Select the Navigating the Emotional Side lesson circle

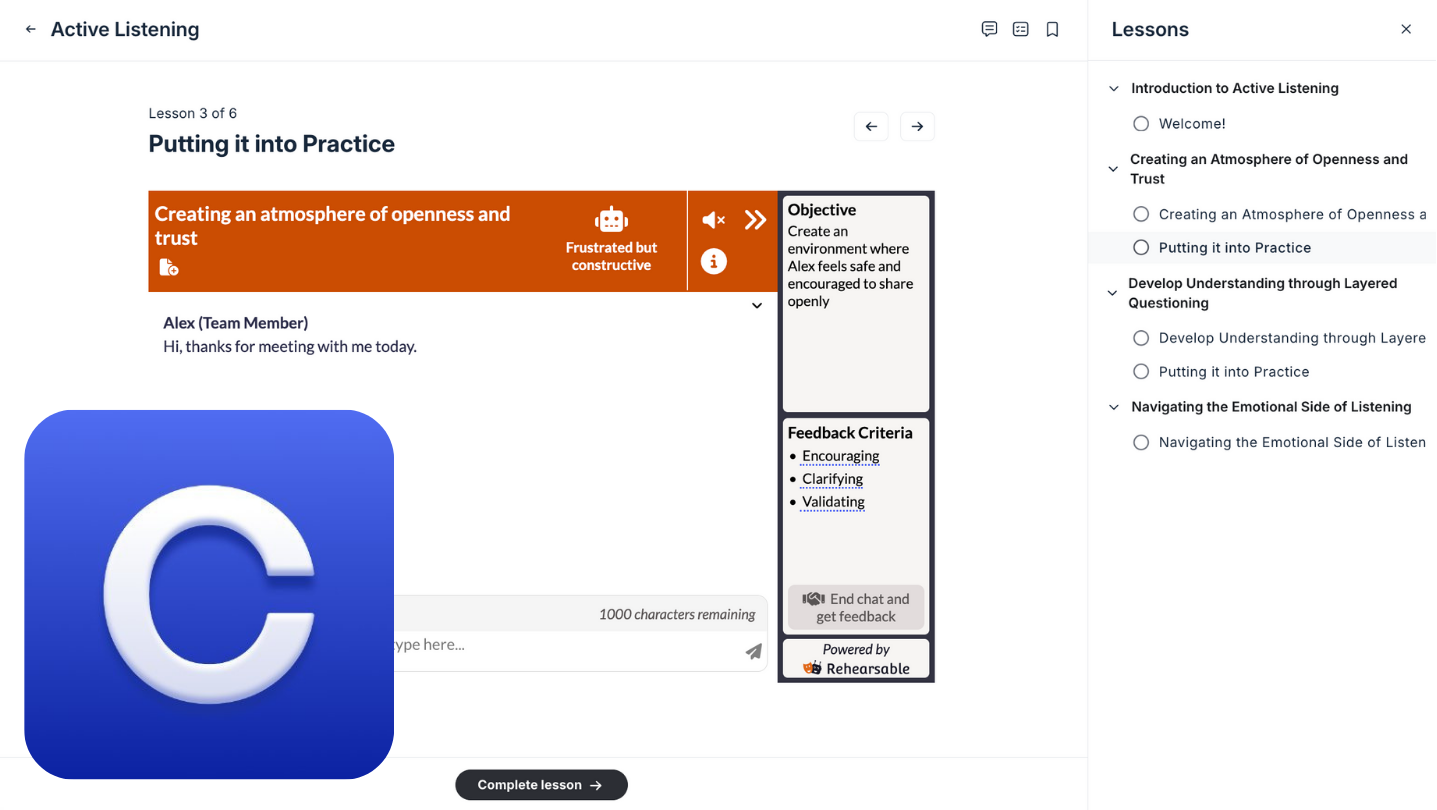tap(1141, 442)
